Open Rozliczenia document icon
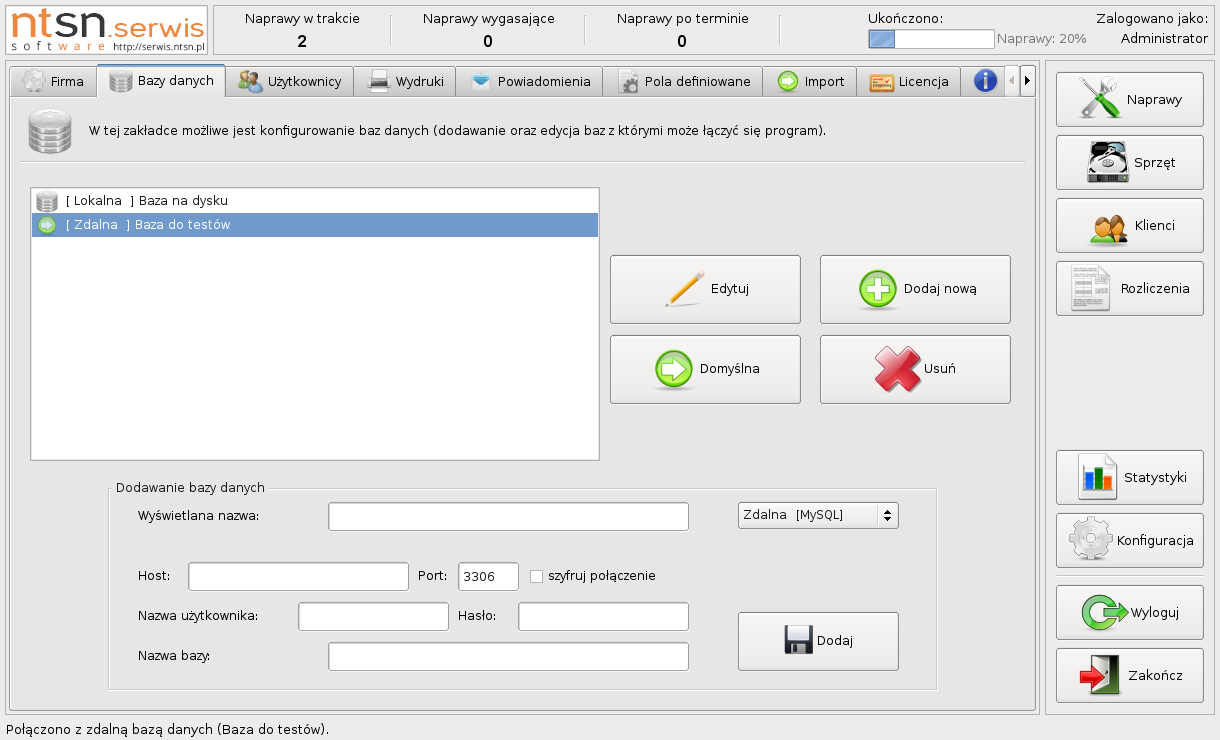1220x740 pixels. pos(1089,288)
